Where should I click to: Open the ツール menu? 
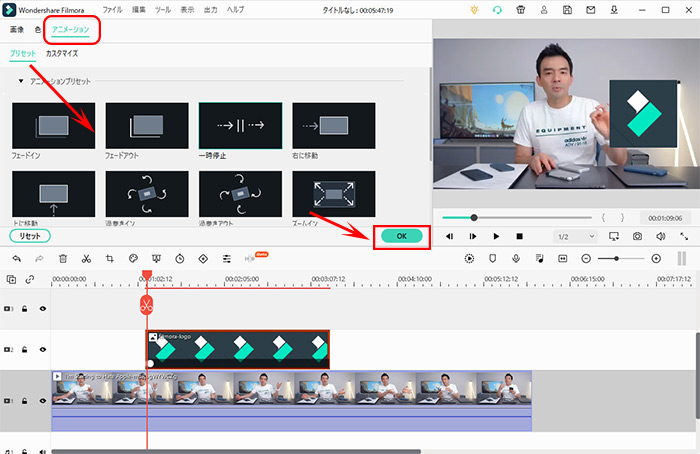point(162,9)
